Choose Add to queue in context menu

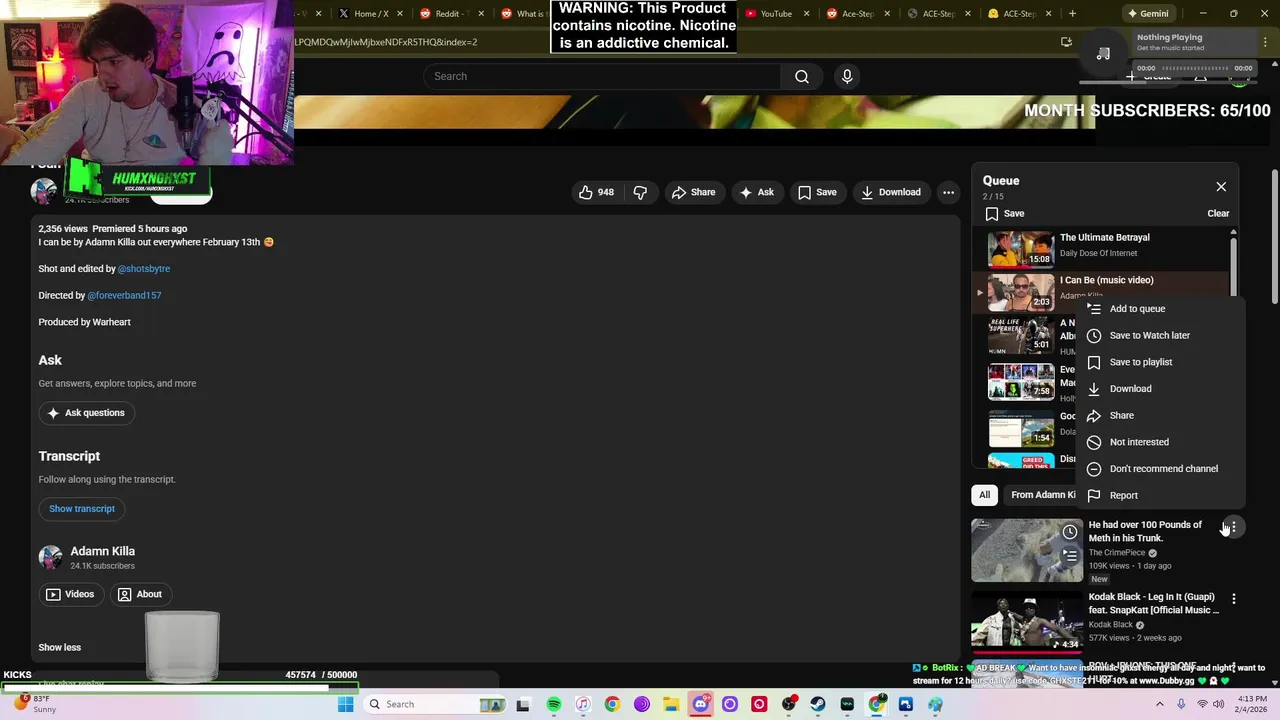coord(1161,309)
